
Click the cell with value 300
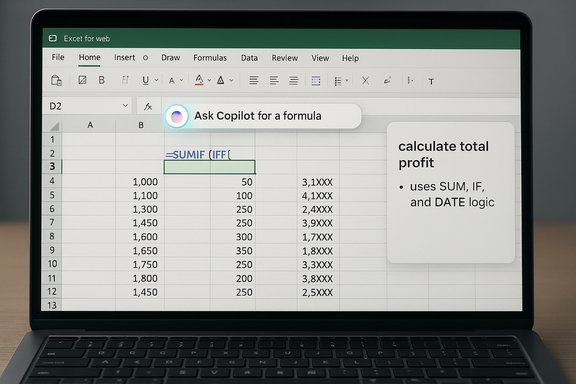coord(233,237)
